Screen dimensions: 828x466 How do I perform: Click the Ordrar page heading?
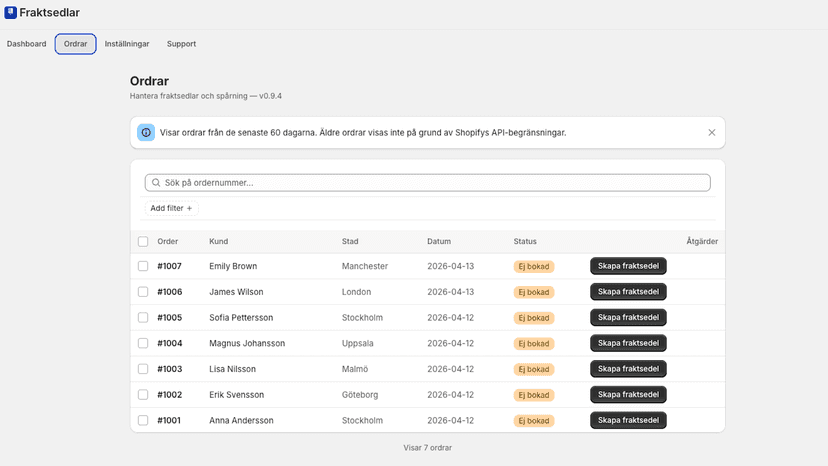click(149, 81)
